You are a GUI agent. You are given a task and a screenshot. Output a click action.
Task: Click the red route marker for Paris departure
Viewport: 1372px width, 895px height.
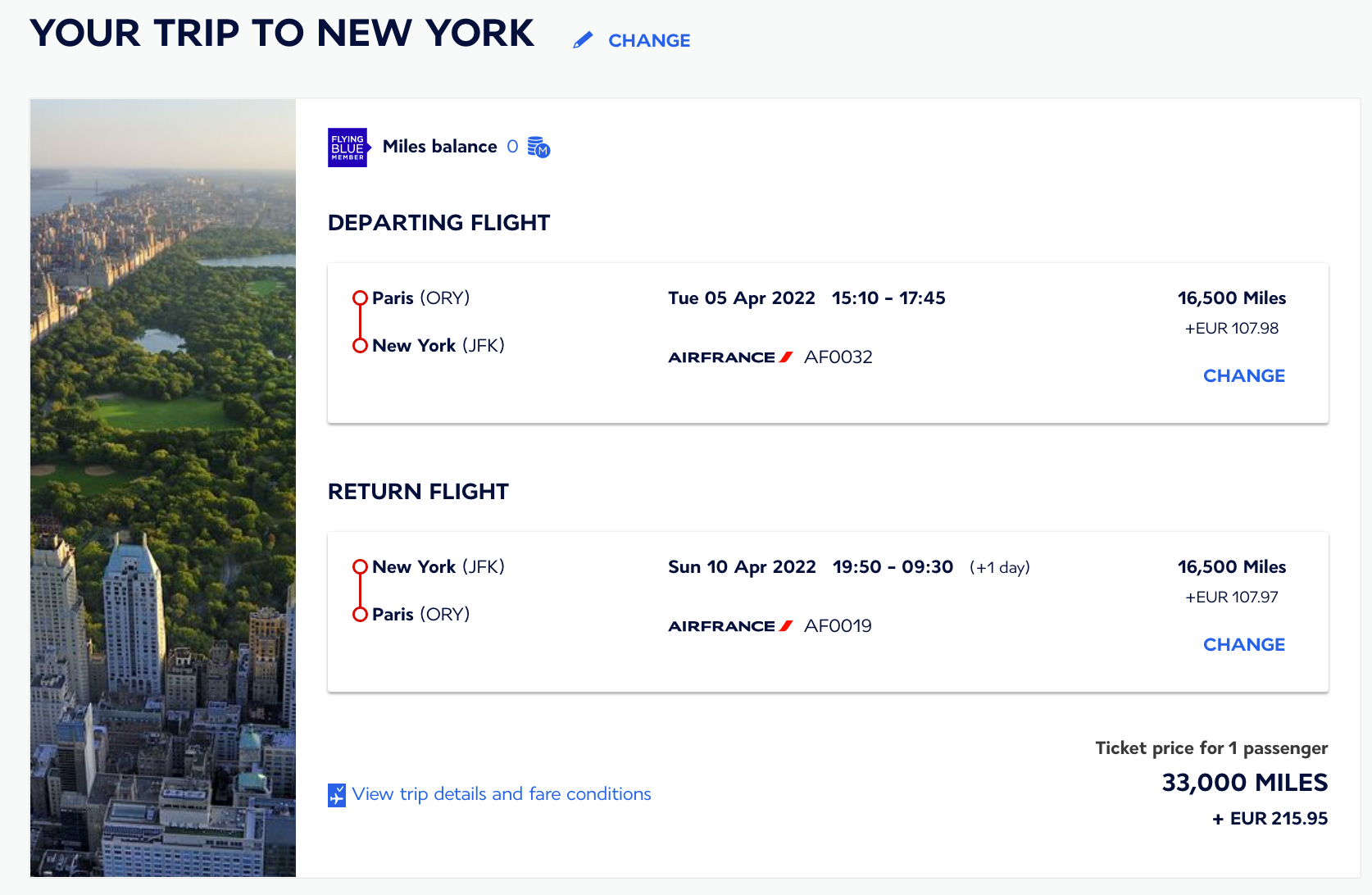point(360,298)
